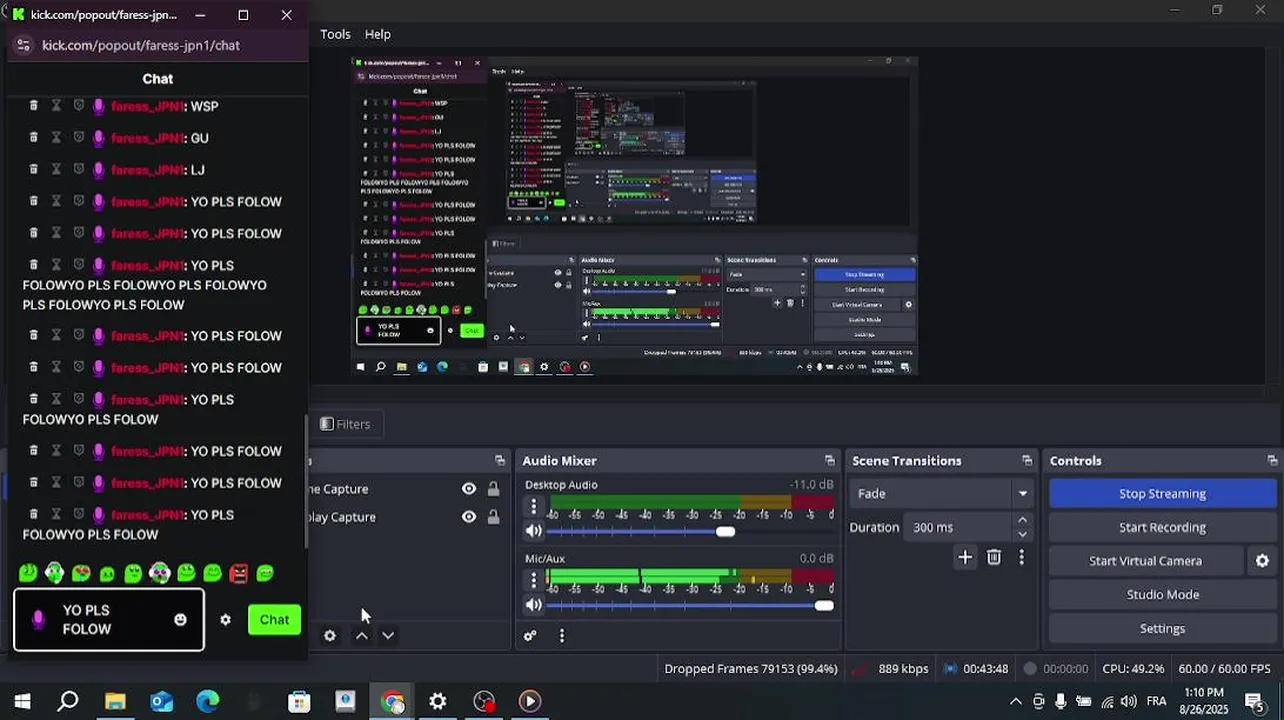The width and height of the screenshot is (1284, 720).
Task: Toggle Start Virtual Camera
Action: [x=1146, y=561]
